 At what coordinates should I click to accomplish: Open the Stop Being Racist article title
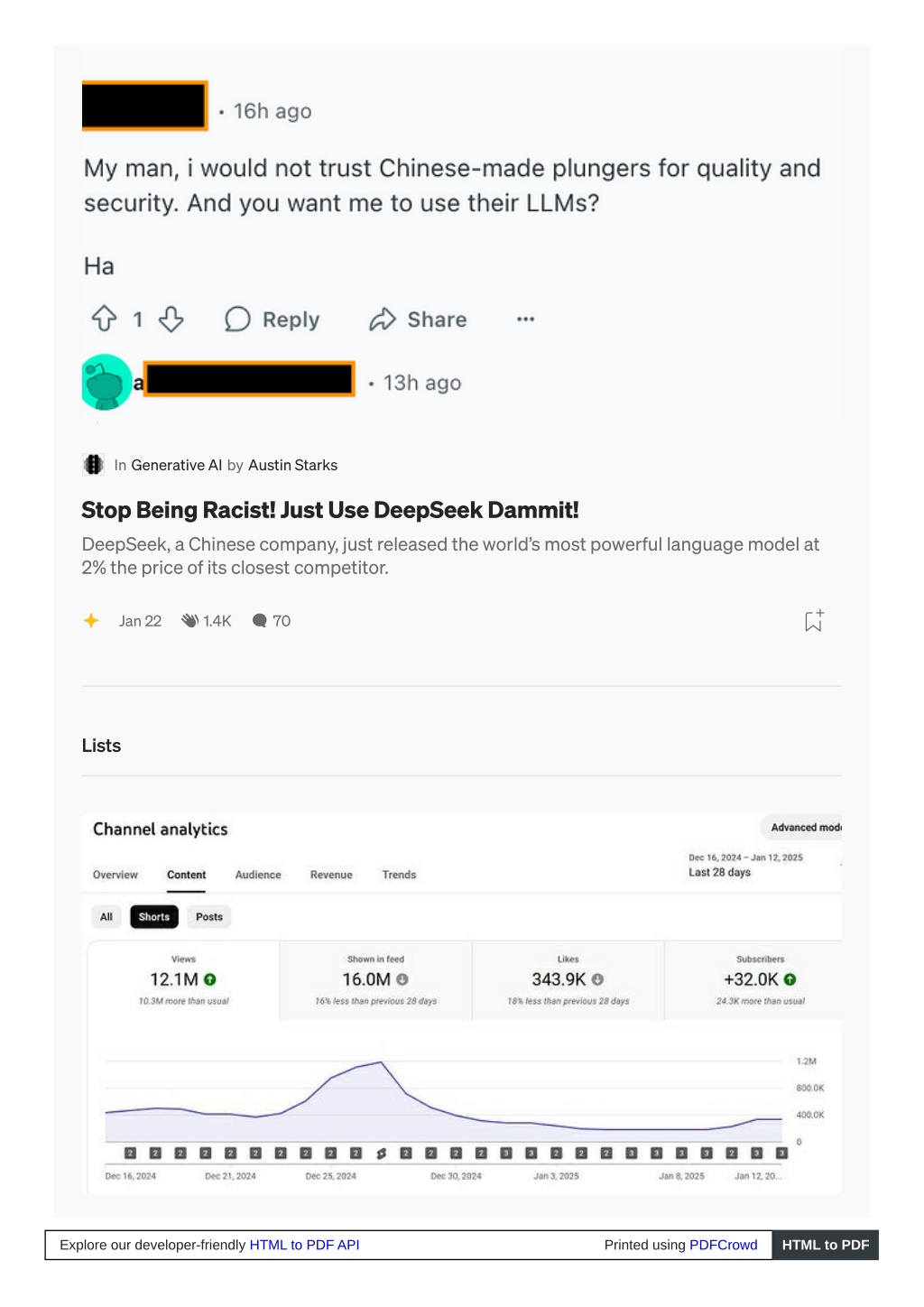tap(330, 510)
